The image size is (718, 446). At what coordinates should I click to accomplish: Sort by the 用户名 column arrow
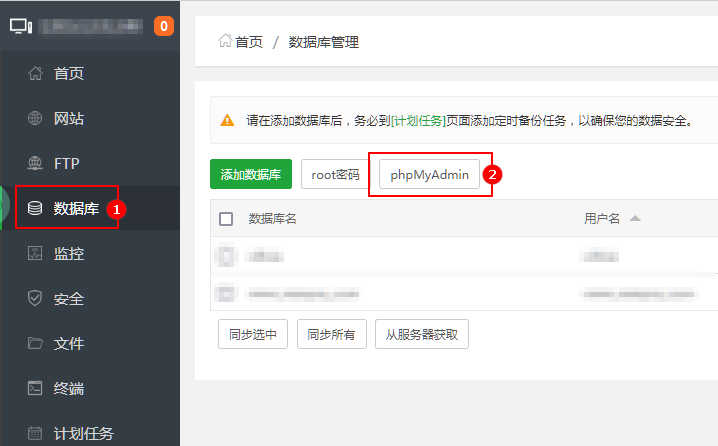[x=635, y=218]
